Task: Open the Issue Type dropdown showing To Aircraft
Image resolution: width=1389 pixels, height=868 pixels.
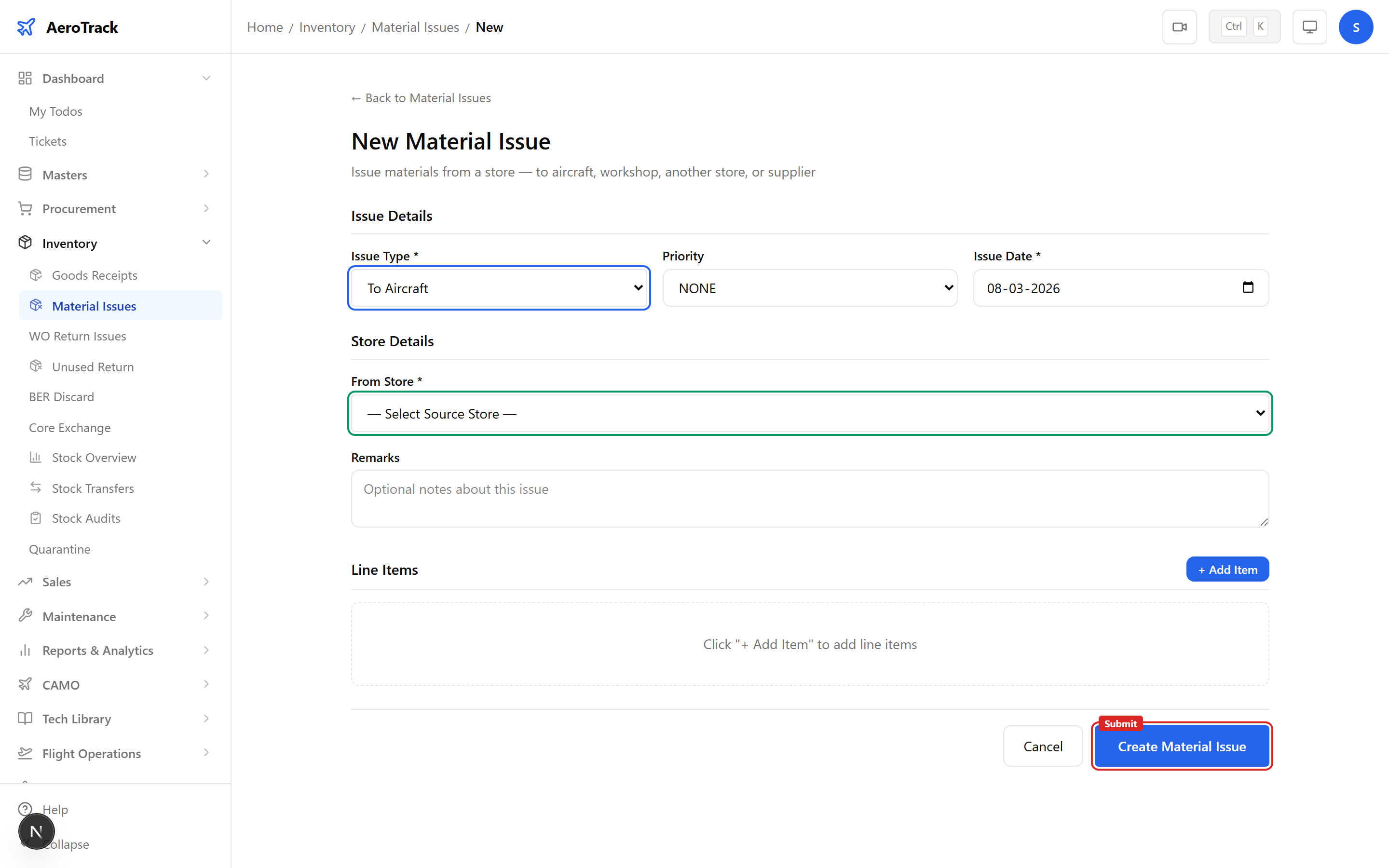Action: pos(499,287)
